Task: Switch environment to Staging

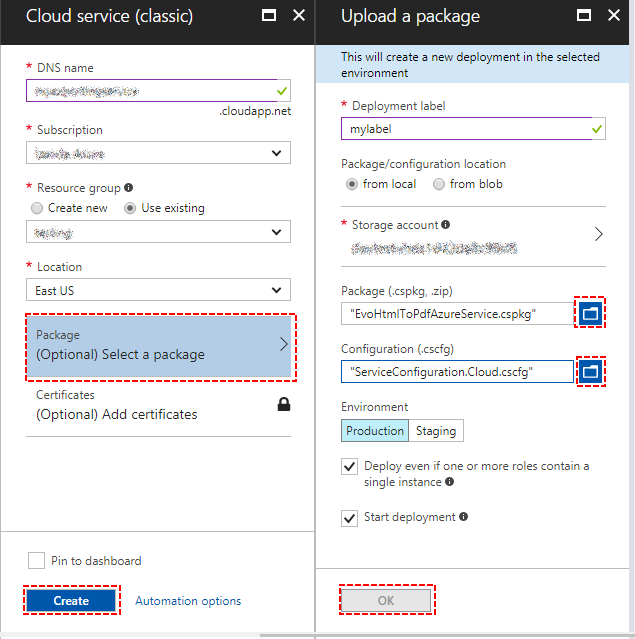Action: pyautogui.click(x=436, y=431)
